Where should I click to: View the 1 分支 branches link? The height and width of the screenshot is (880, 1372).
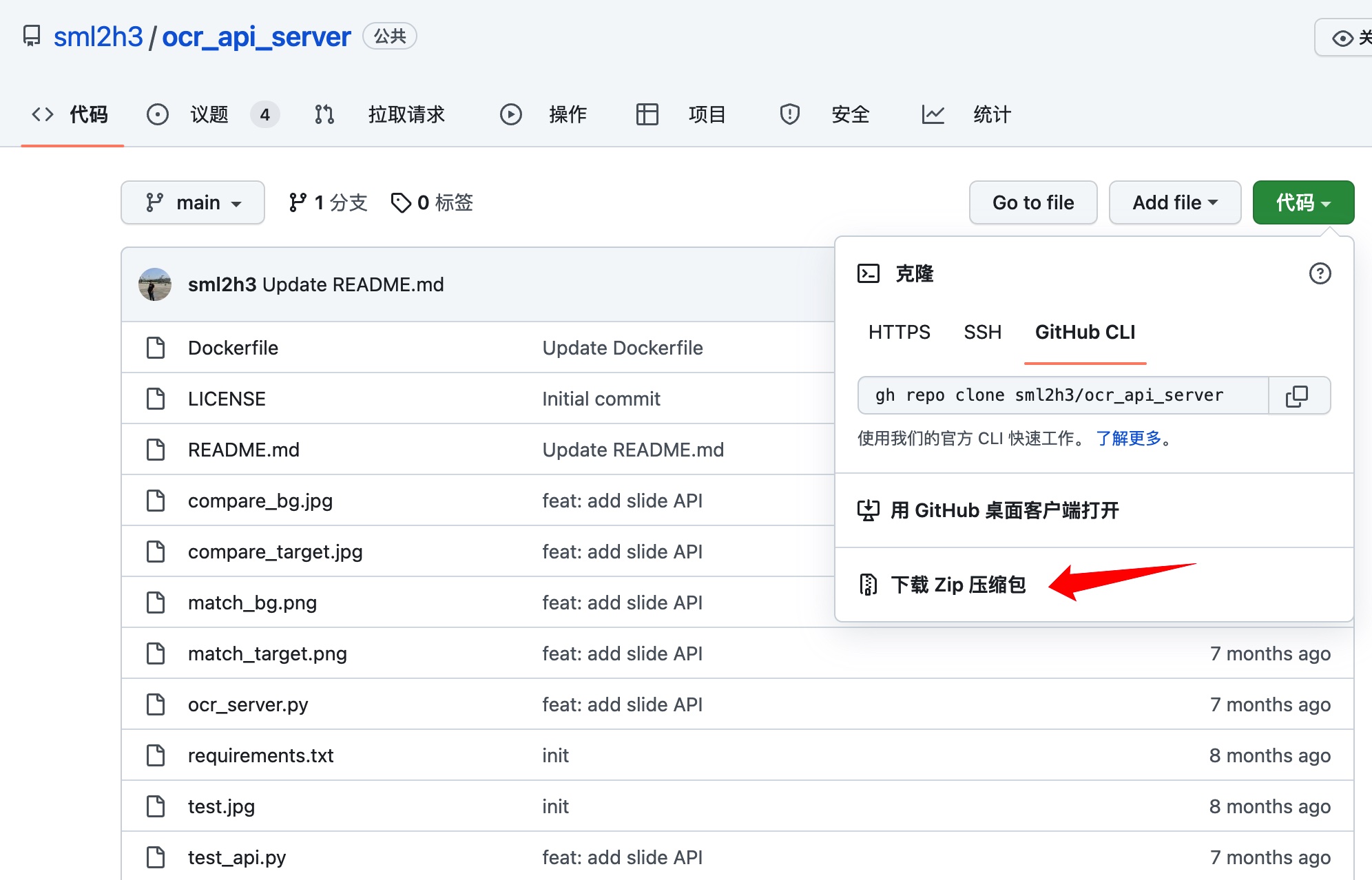tap(329, 202)
